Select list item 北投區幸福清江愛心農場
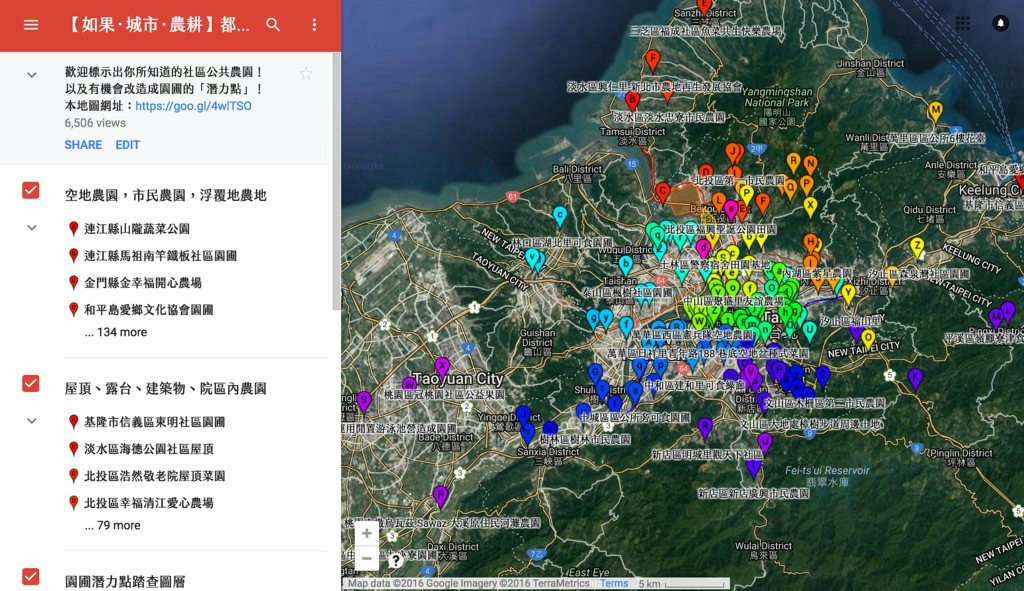The height and width of the screenshot is (591, 1024). pos(148,503)
